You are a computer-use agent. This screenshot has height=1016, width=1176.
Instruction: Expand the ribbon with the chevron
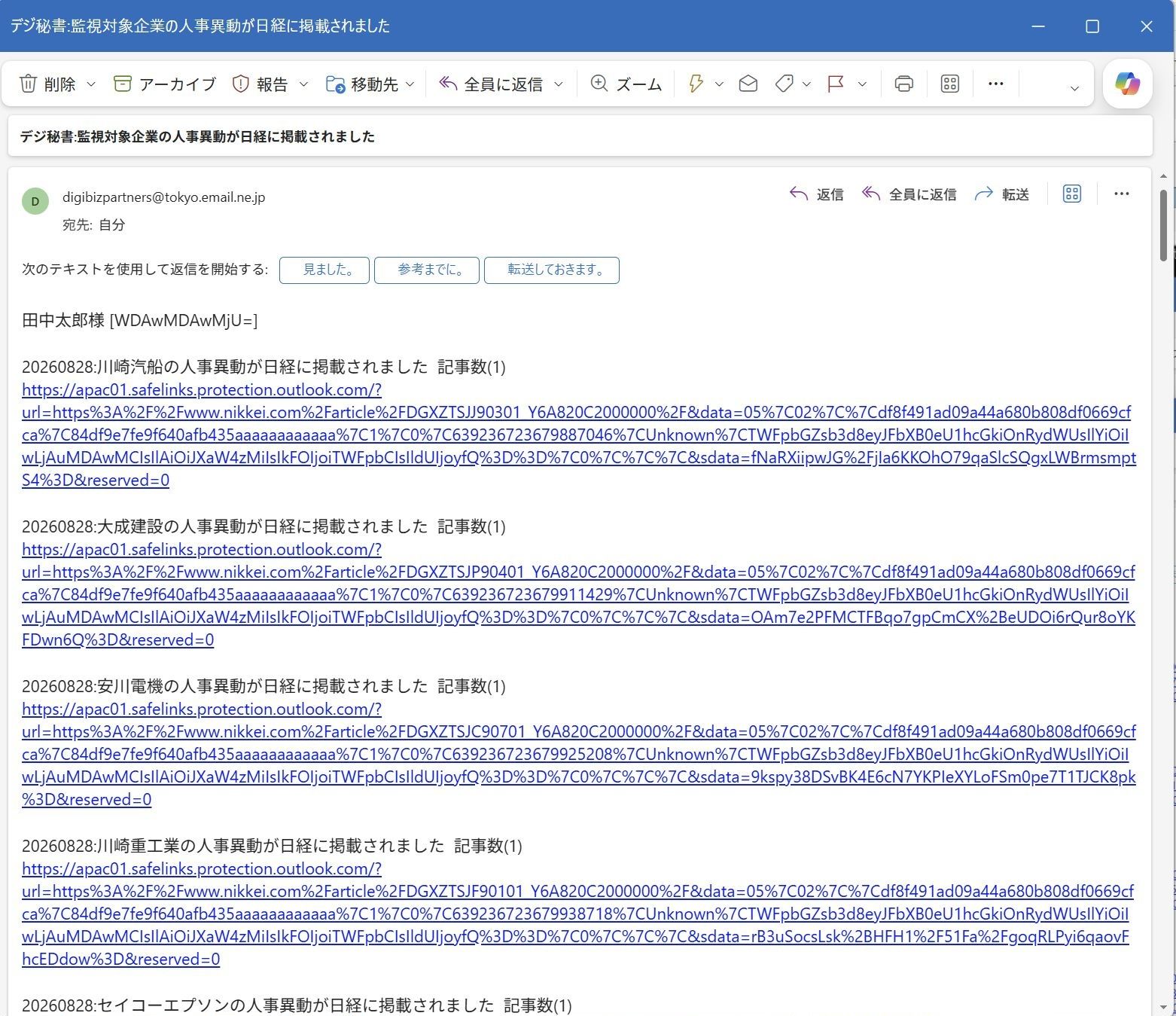pos(1074,88)
